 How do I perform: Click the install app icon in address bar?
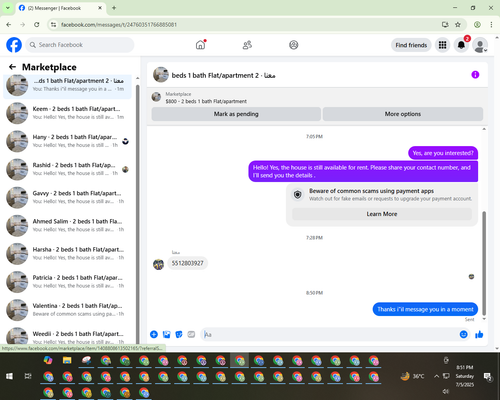445,25
